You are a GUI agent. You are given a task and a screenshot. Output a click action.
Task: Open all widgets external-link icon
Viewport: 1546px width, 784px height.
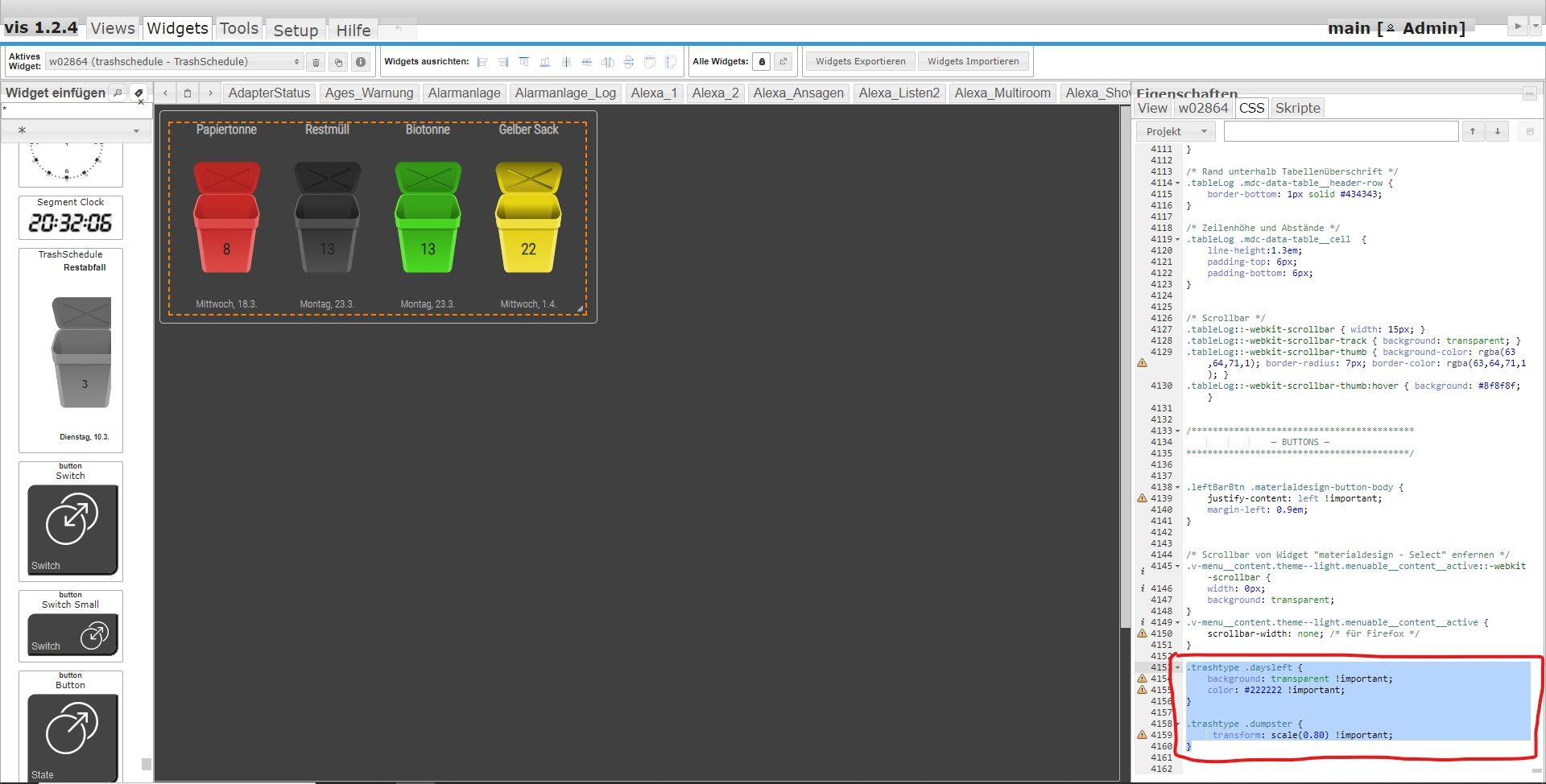(783, 62)
